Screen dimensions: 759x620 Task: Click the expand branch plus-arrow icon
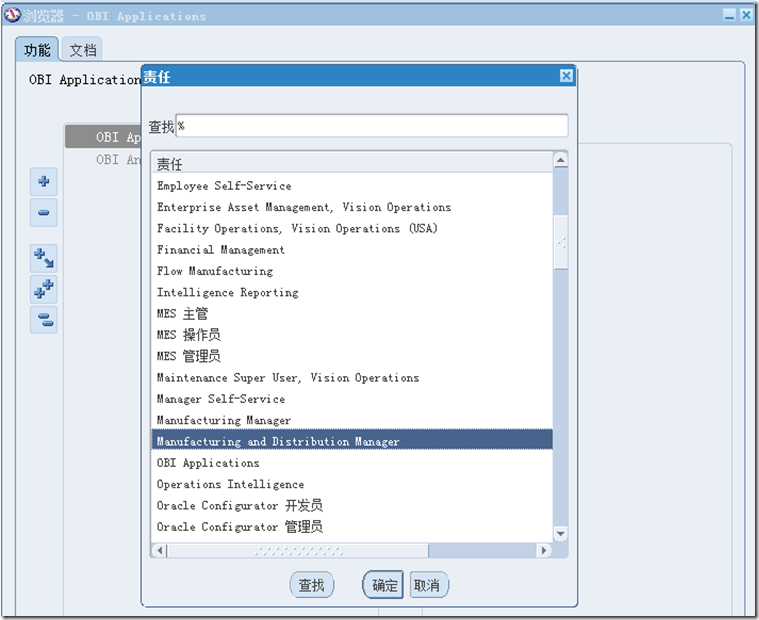point(44,258)
